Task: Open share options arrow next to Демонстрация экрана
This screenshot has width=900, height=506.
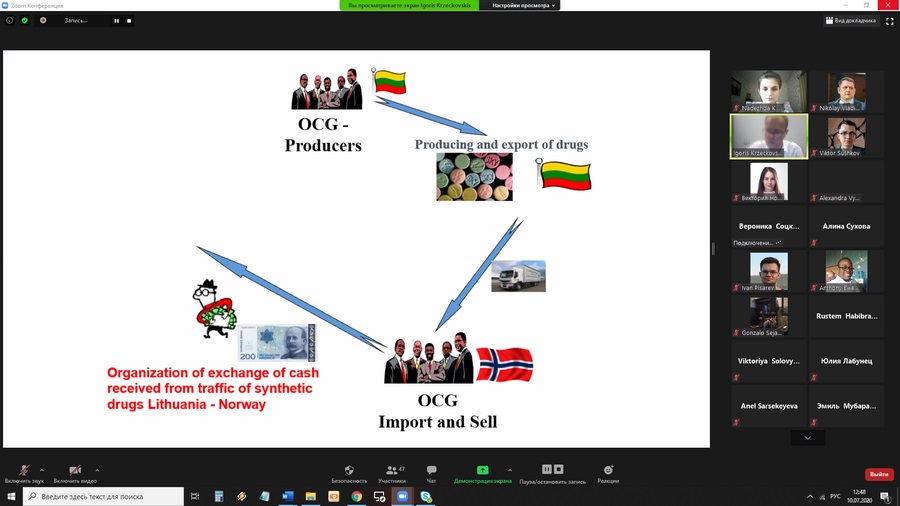Action: point(510,470)
